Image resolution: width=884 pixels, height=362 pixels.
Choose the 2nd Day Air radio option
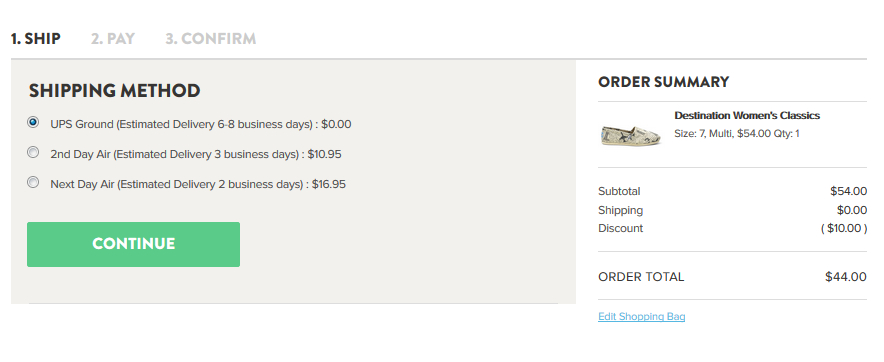[33, 152]
